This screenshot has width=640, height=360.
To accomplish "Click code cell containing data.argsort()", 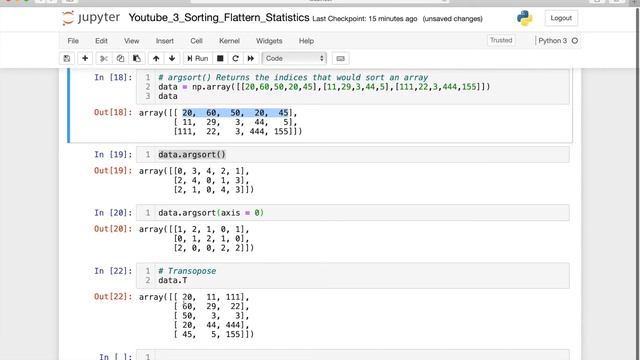I will click(x=353, y=155).
